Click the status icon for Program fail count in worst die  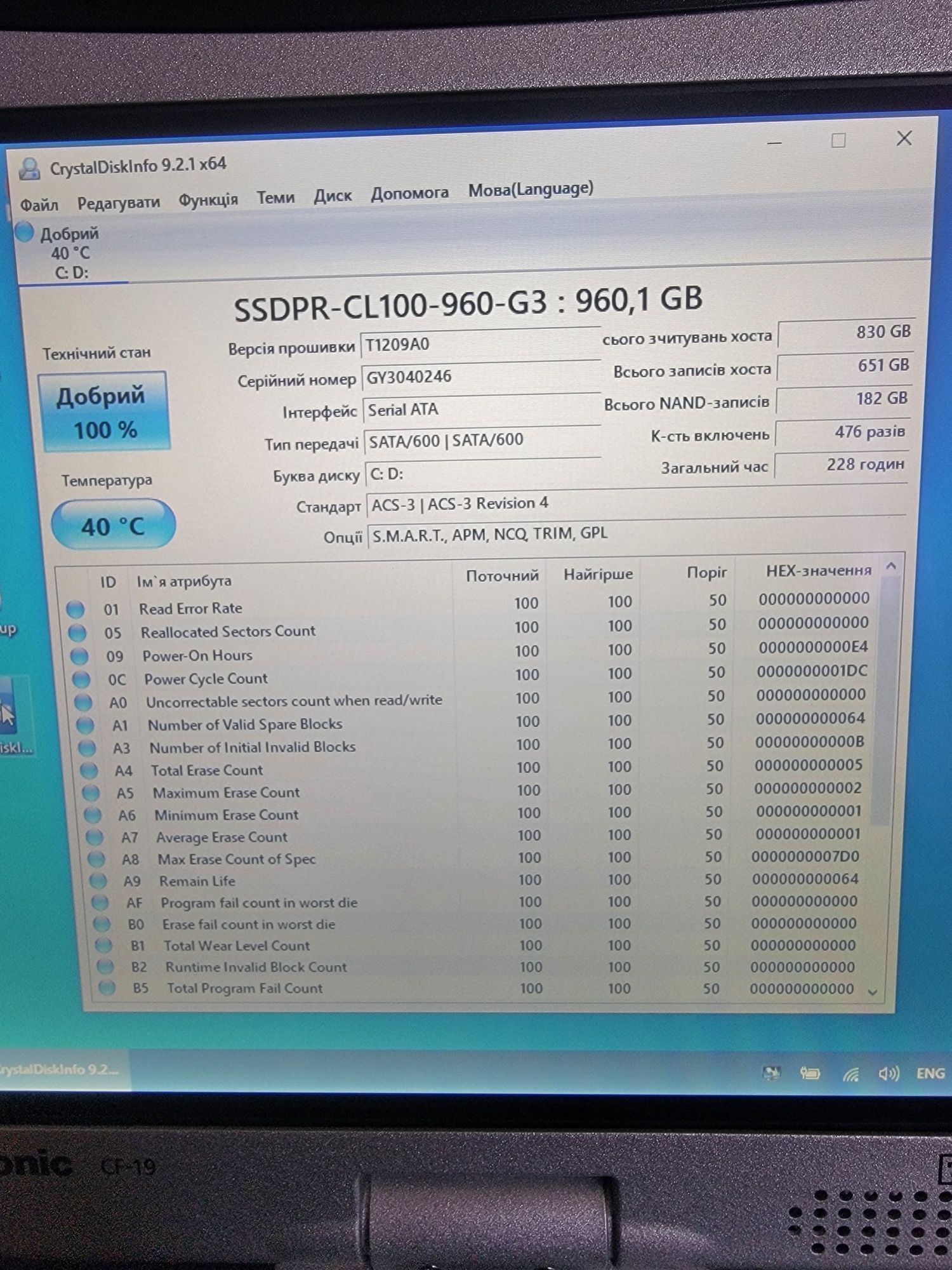point(100,903)
